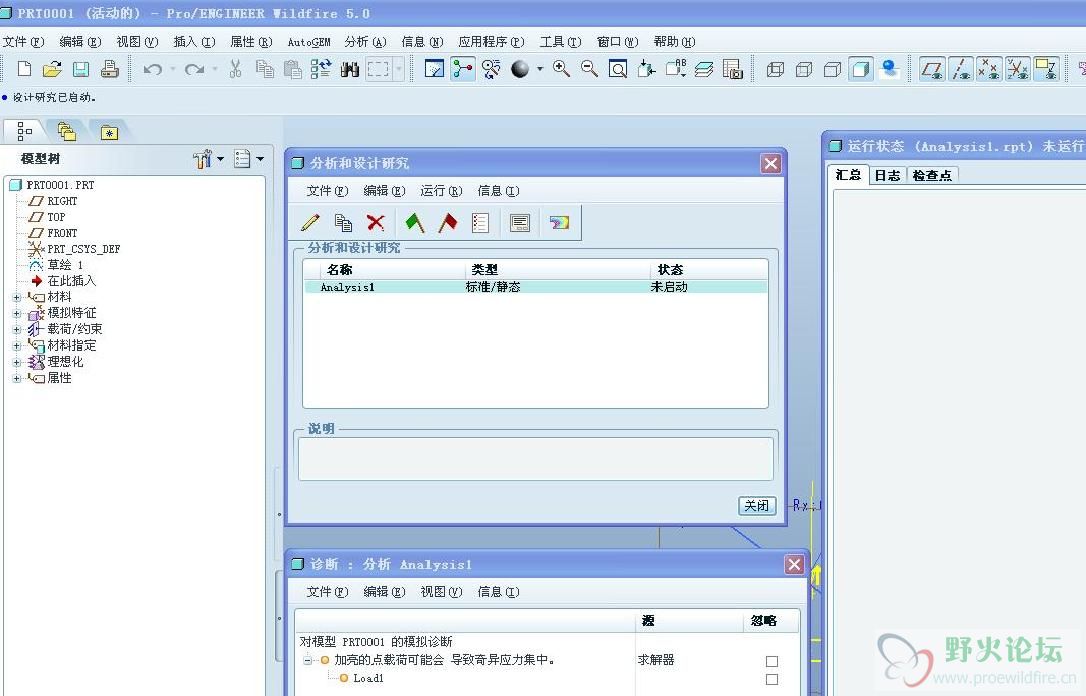Click the New file icon in main toolbar
Viewport: 1086px width, 696px height.
(24, 69)
